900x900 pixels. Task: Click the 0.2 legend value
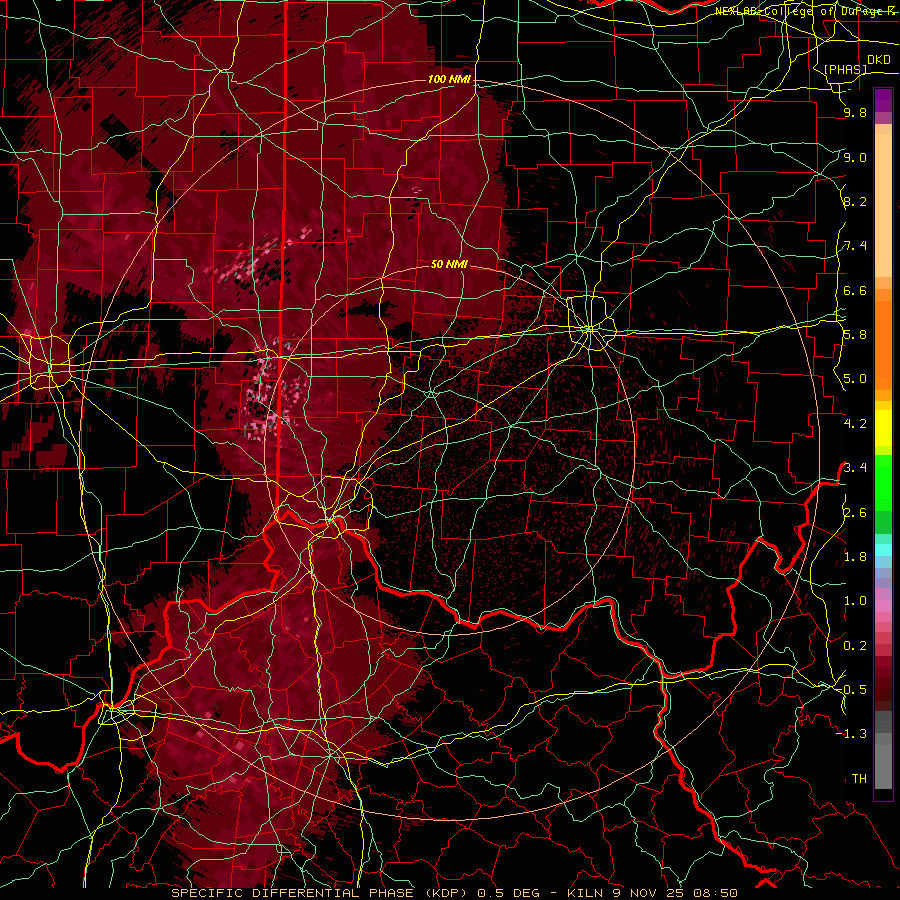coord(855,645)
